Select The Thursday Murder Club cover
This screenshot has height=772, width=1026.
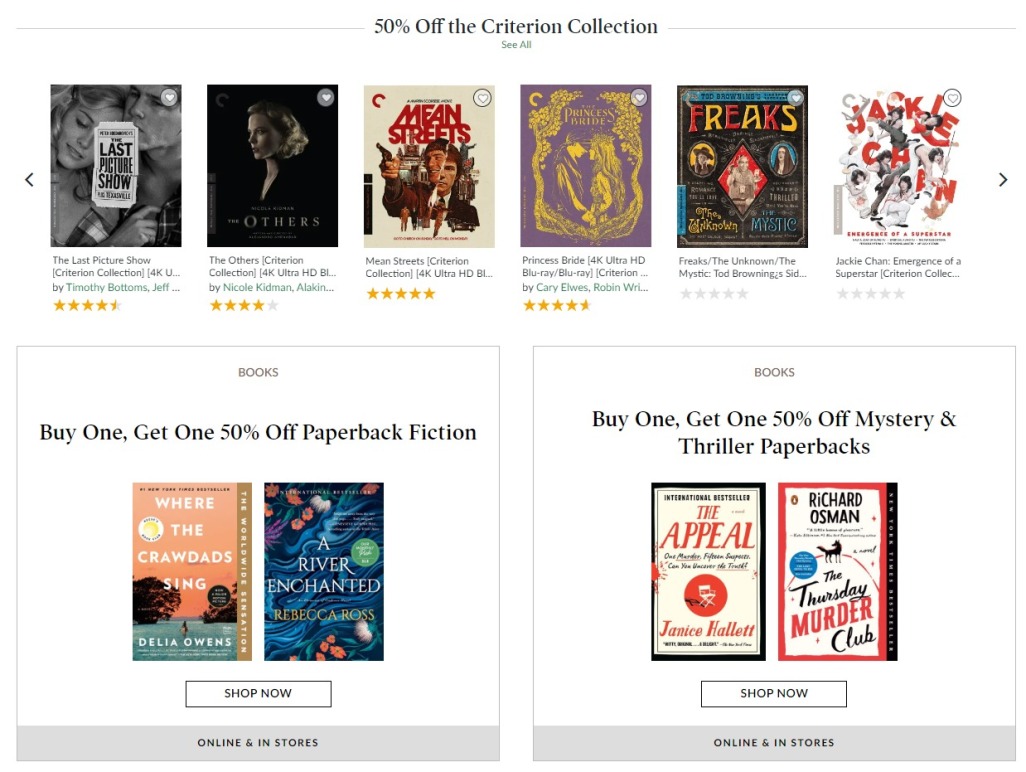click(x=838, y=570)
